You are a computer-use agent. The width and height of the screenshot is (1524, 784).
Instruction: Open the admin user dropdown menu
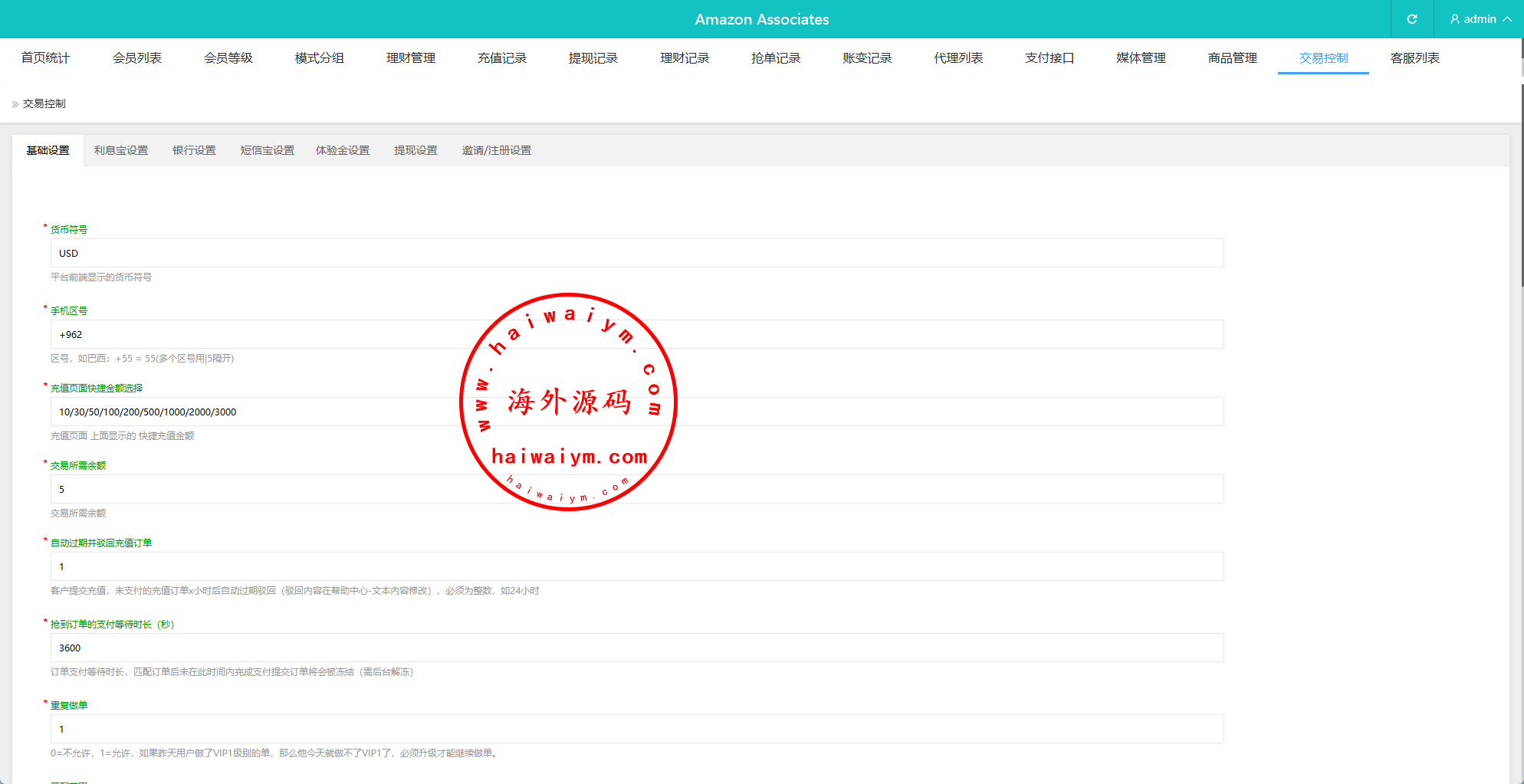click(1480, 19)
